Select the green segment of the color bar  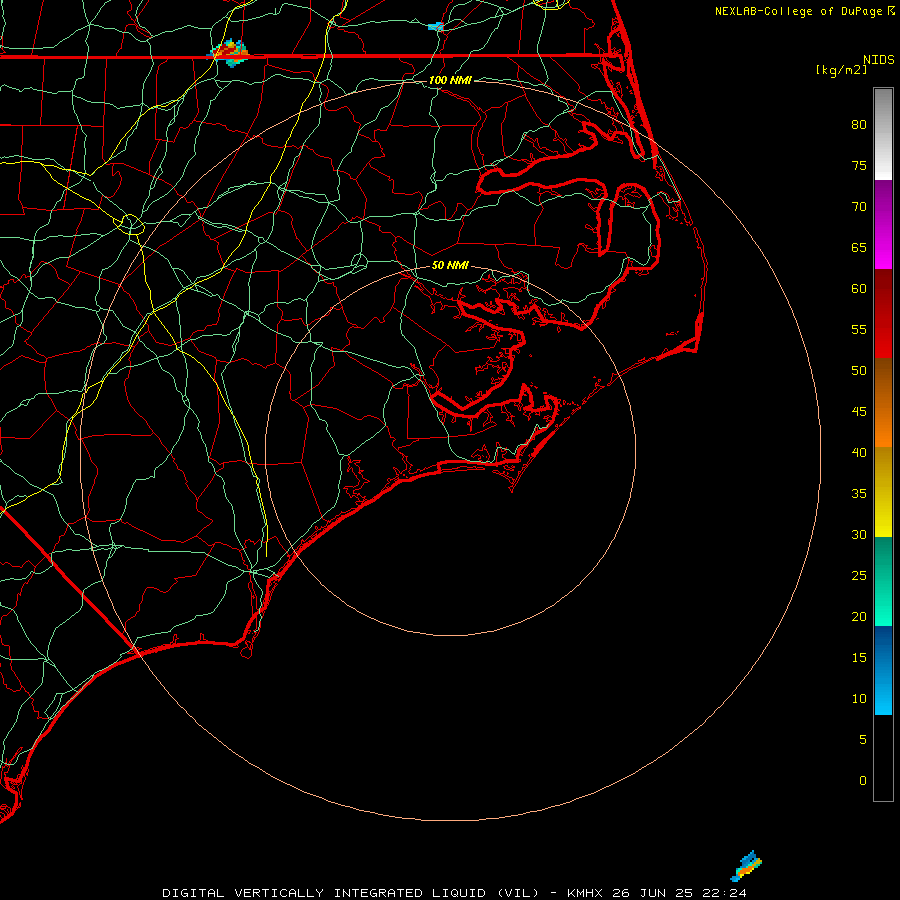883,581
